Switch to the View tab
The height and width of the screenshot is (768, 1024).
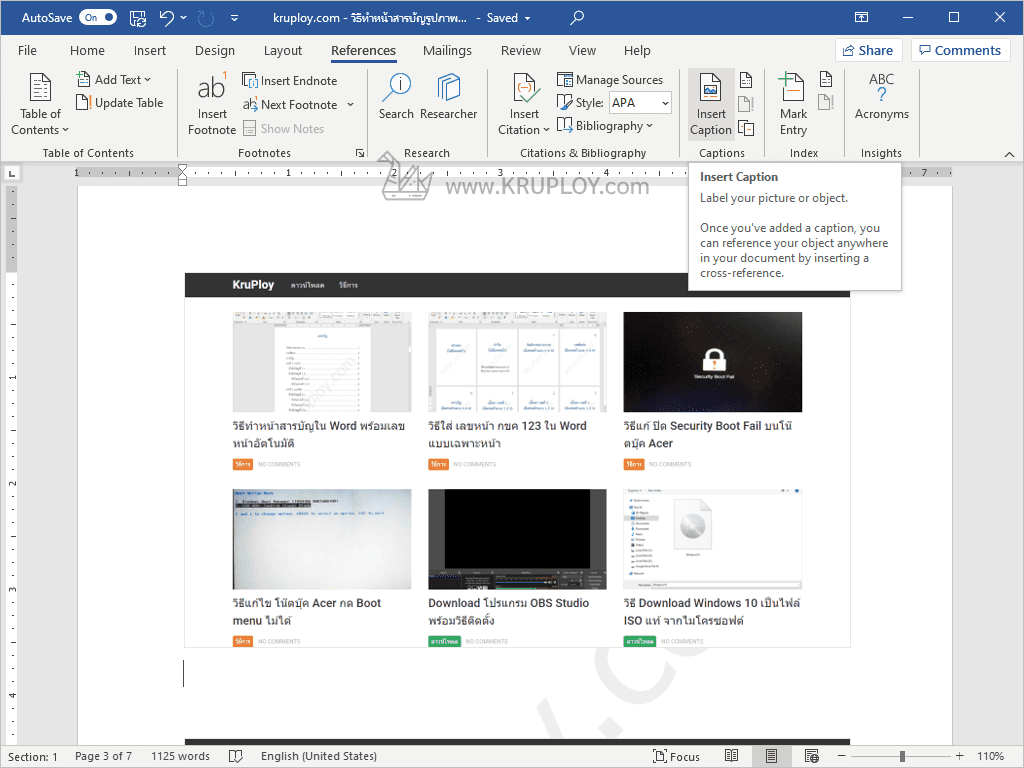pos(582,50)
